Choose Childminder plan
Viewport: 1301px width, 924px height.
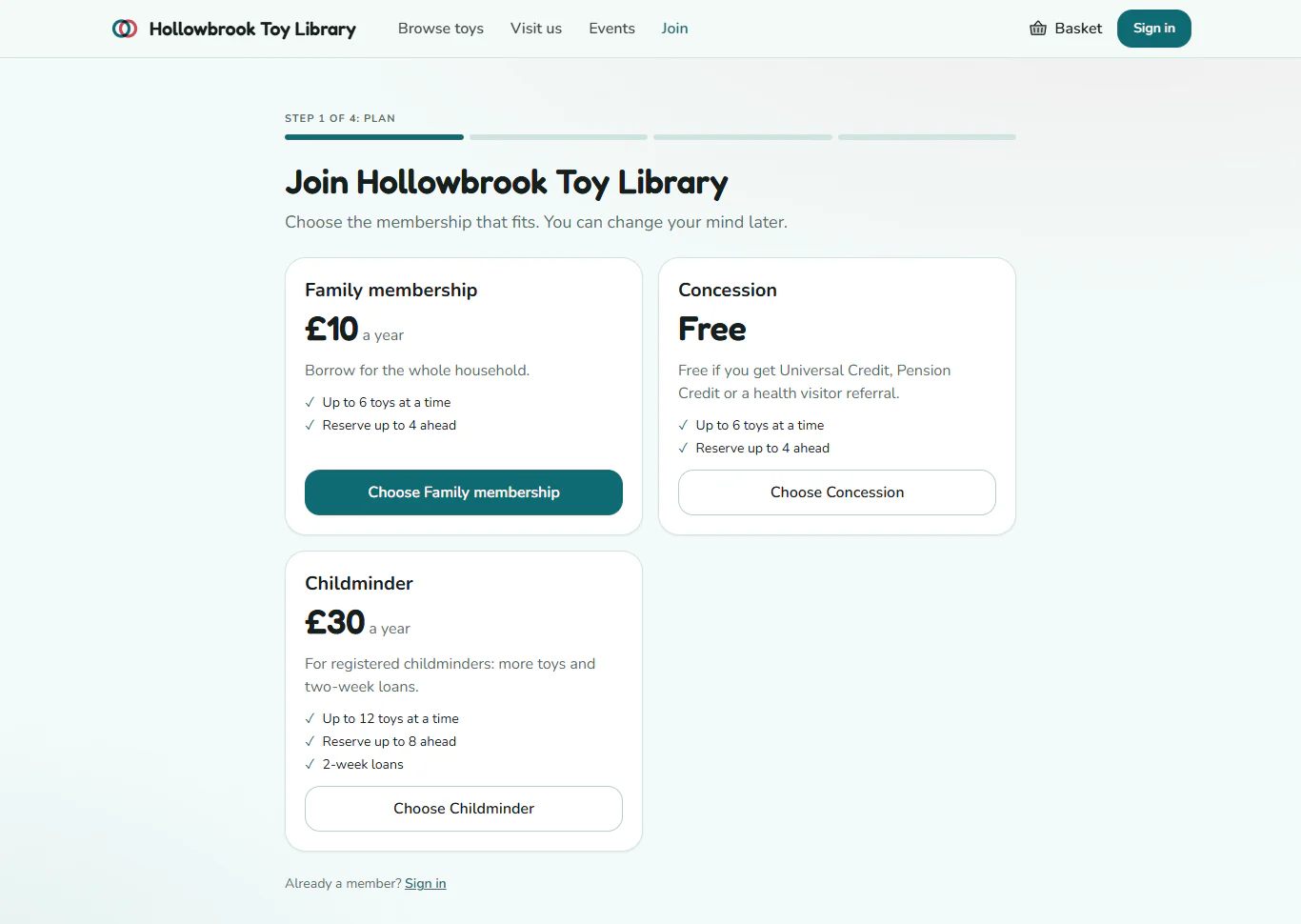click(x=464, y=809)
